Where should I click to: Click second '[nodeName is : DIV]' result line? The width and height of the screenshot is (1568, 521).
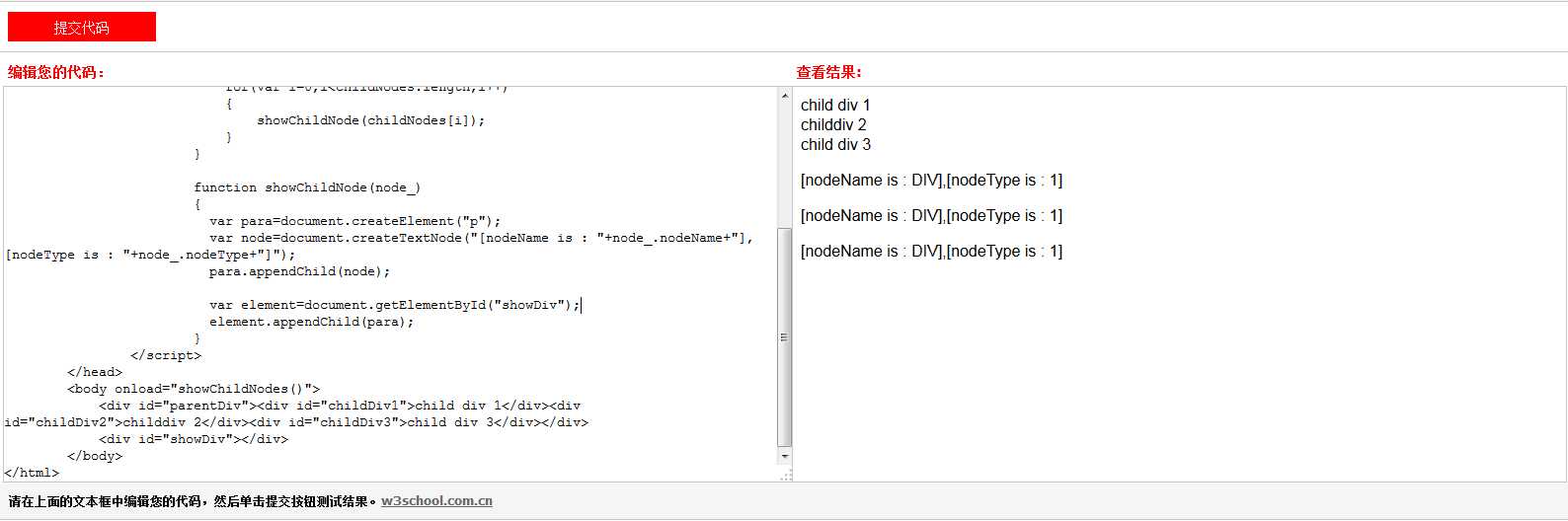(931, 215)
